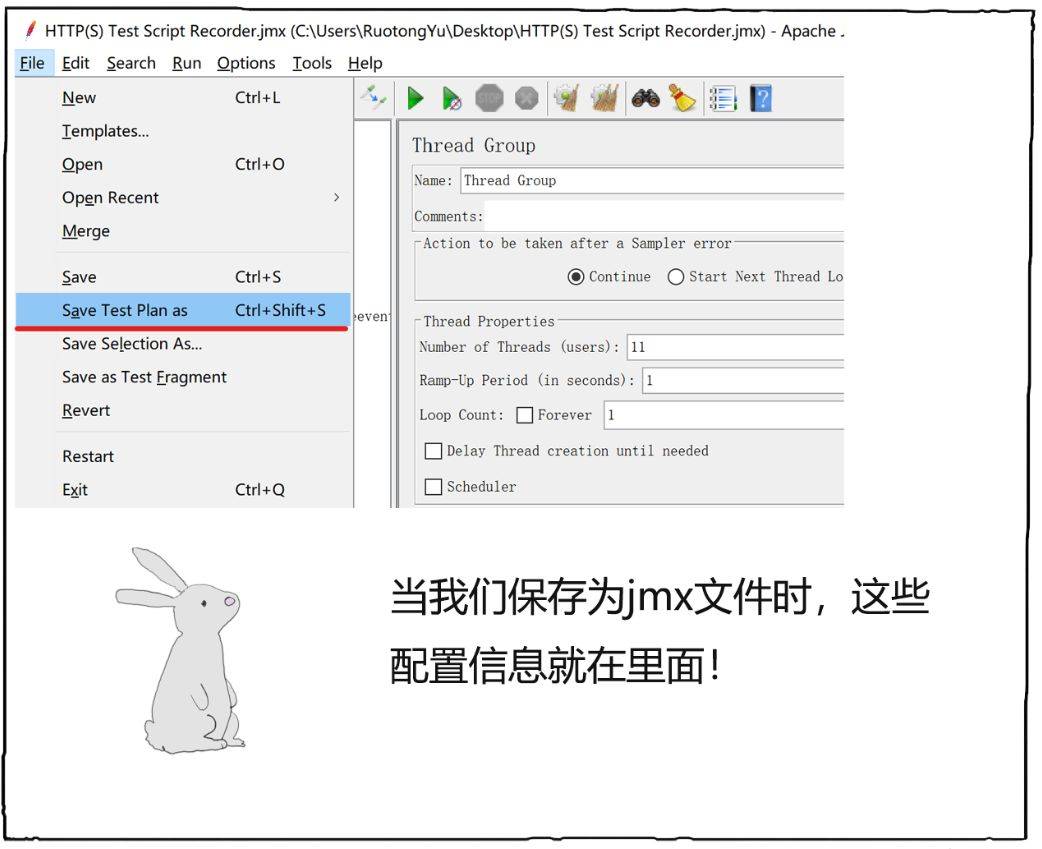The image size is (1042, 849).
Task: Click the Start no pauses icon
Action: [452, 99]
